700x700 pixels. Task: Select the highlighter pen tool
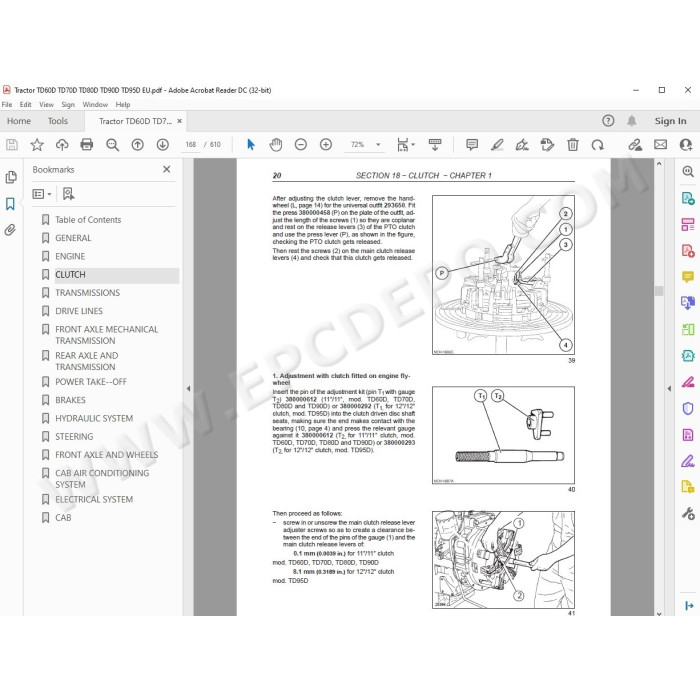[497, 144]
